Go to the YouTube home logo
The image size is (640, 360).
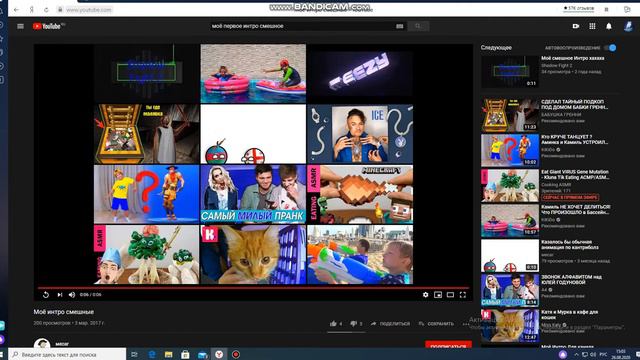[47, 26]
